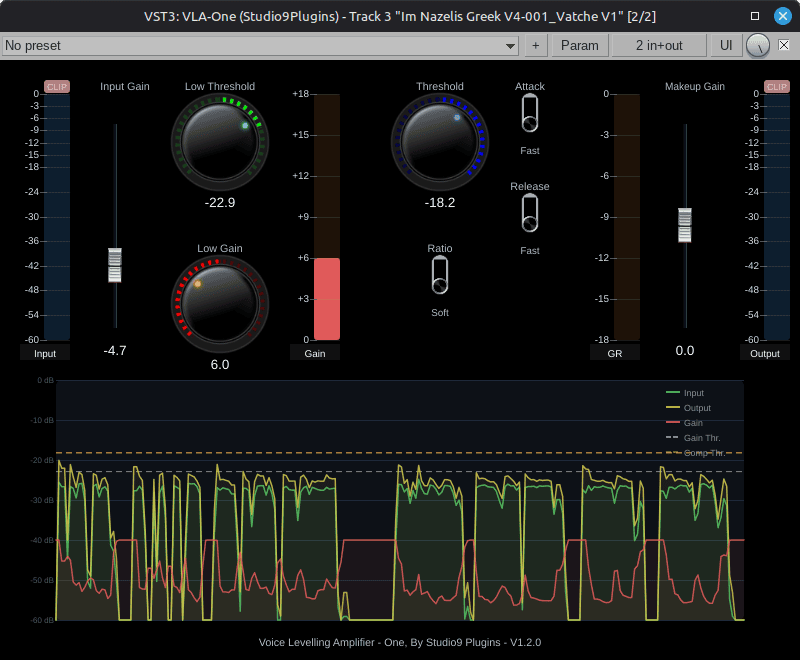Click the GR meter label
Image resolution: width=800 pixels, height=660 pixels.
coord(615,353)
